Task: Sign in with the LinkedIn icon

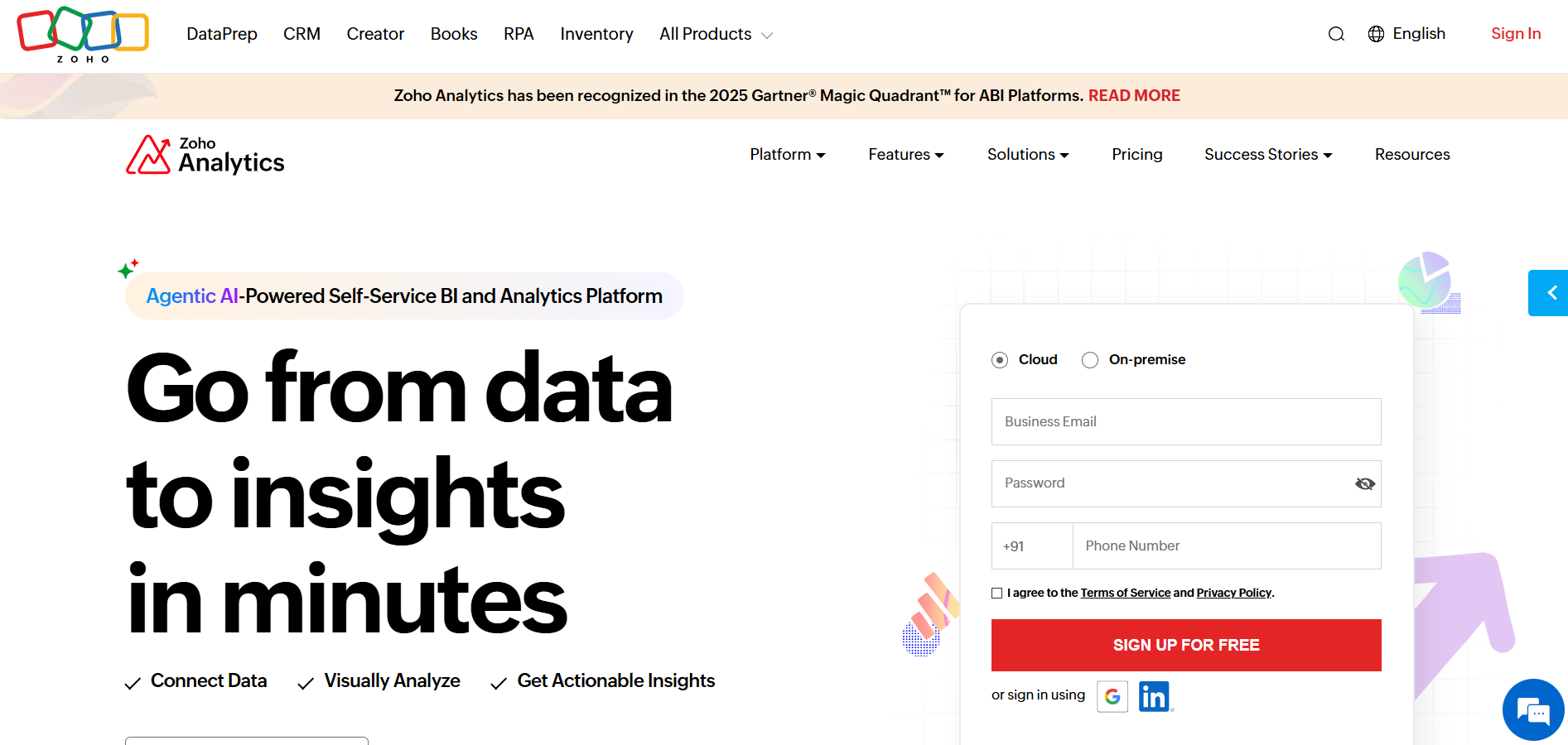Action: [x=1154, y=697]
